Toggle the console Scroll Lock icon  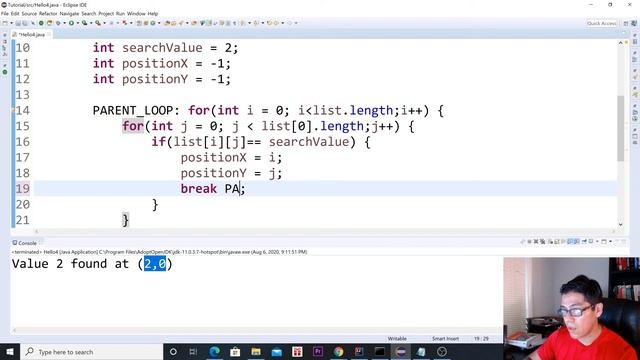(556, 242)
